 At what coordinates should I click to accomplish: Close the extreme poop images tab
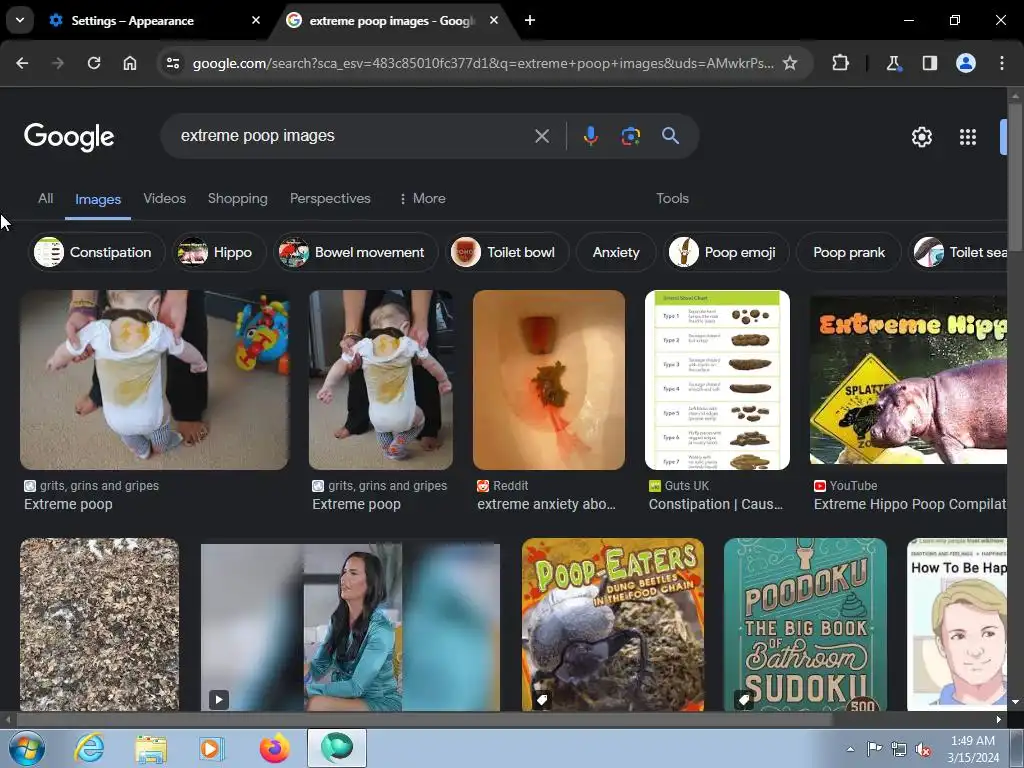494,20
